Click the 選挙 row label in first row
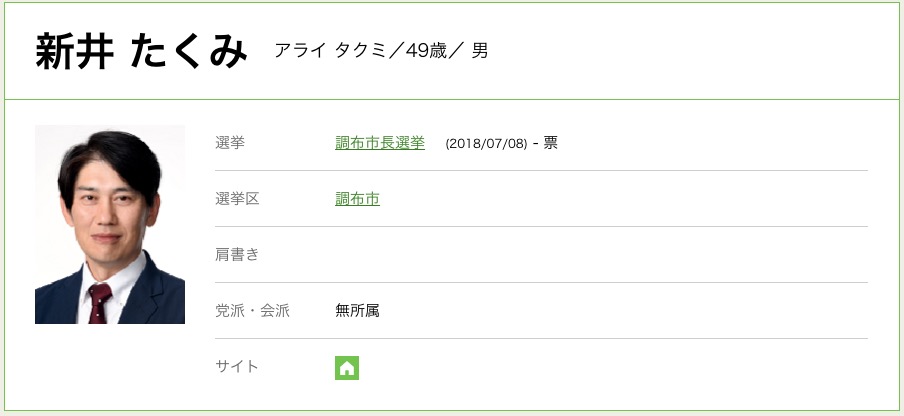This screenshot has width=904, height=416. tap(230, 143)
